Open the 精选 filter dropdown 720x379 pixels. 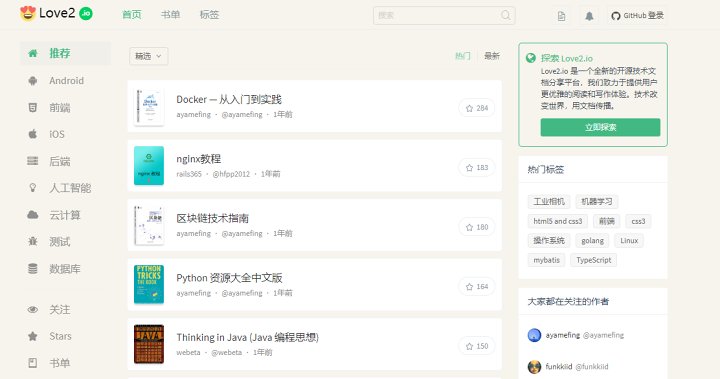148,56
